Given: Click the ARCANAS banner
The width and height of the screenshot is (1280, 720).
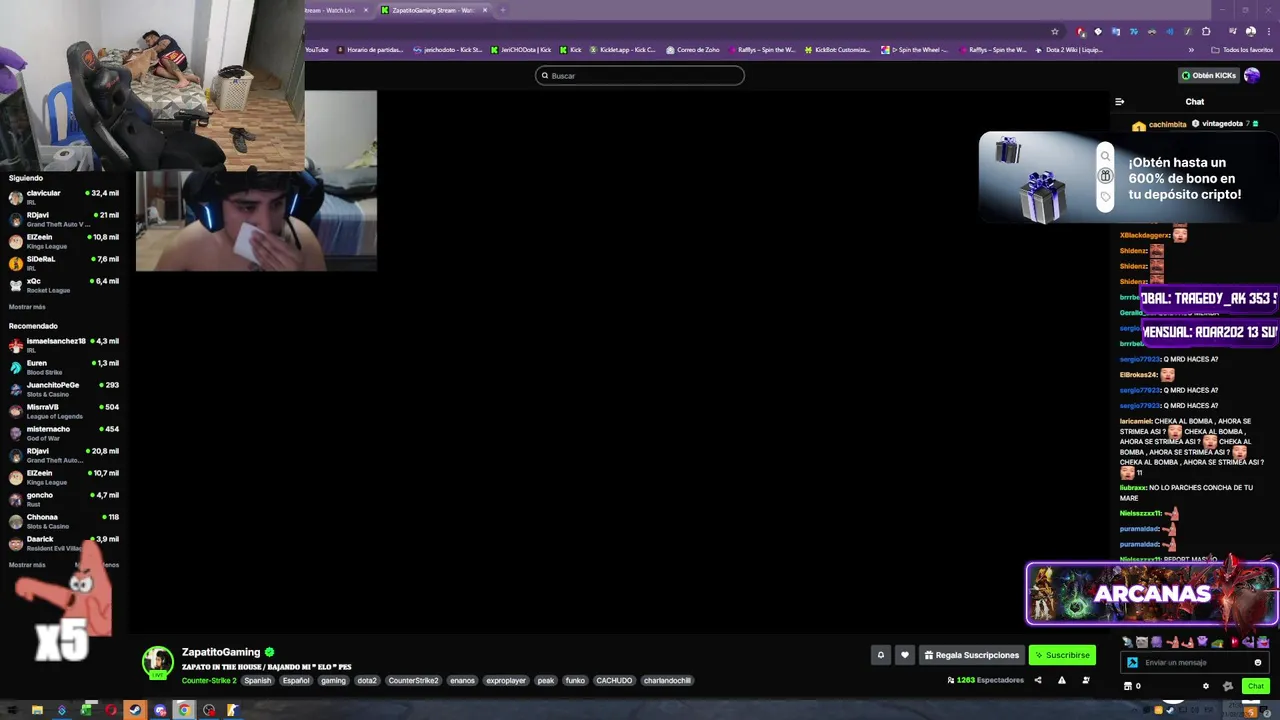Looking at the screenshot, I should point(1152,593).
